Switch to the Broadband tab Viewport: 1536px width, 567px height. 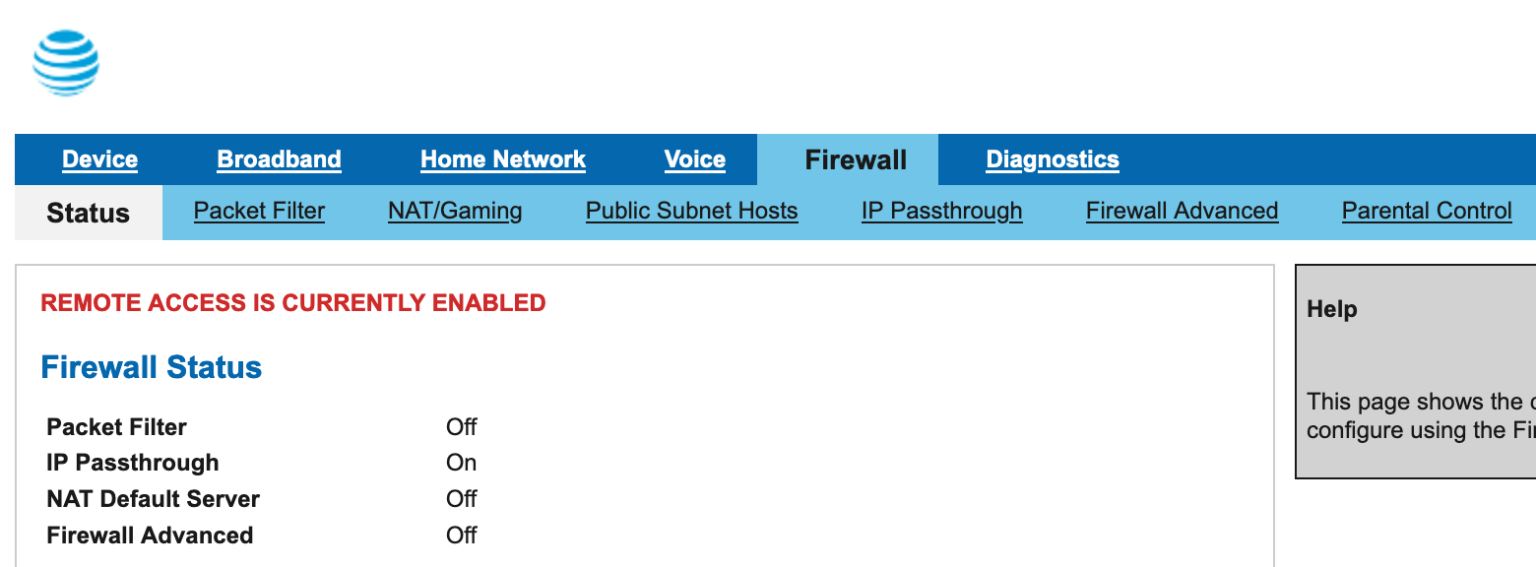[279, 160]
